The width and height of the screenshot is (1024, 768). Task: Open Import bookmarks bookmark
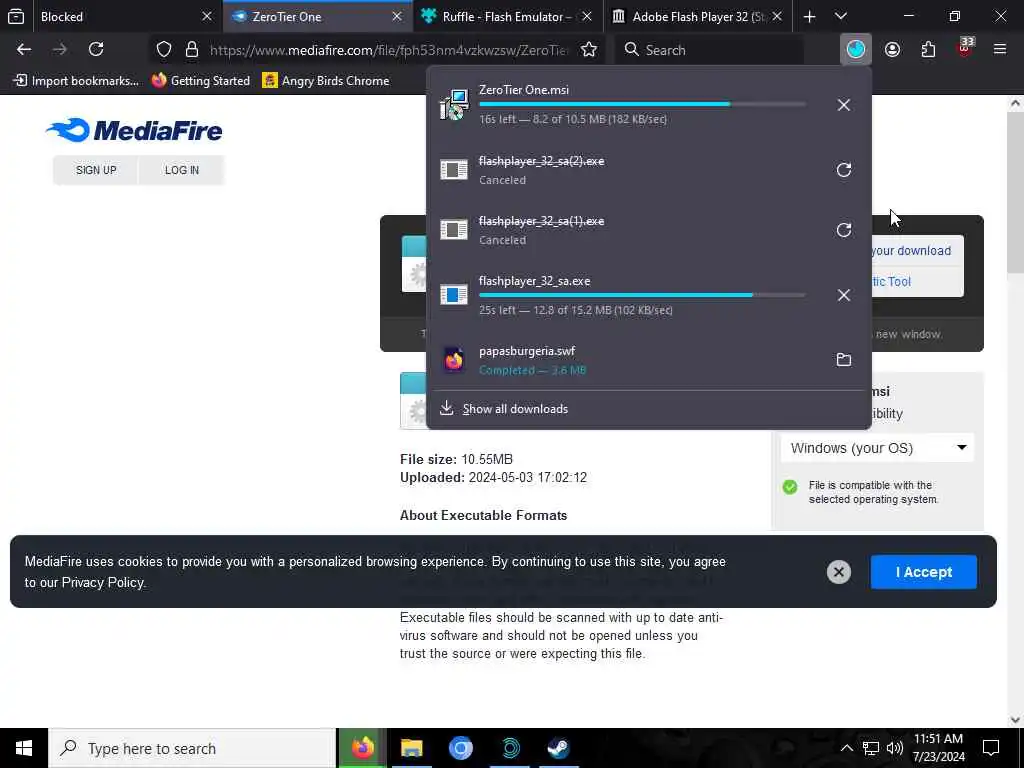point(76,81)
